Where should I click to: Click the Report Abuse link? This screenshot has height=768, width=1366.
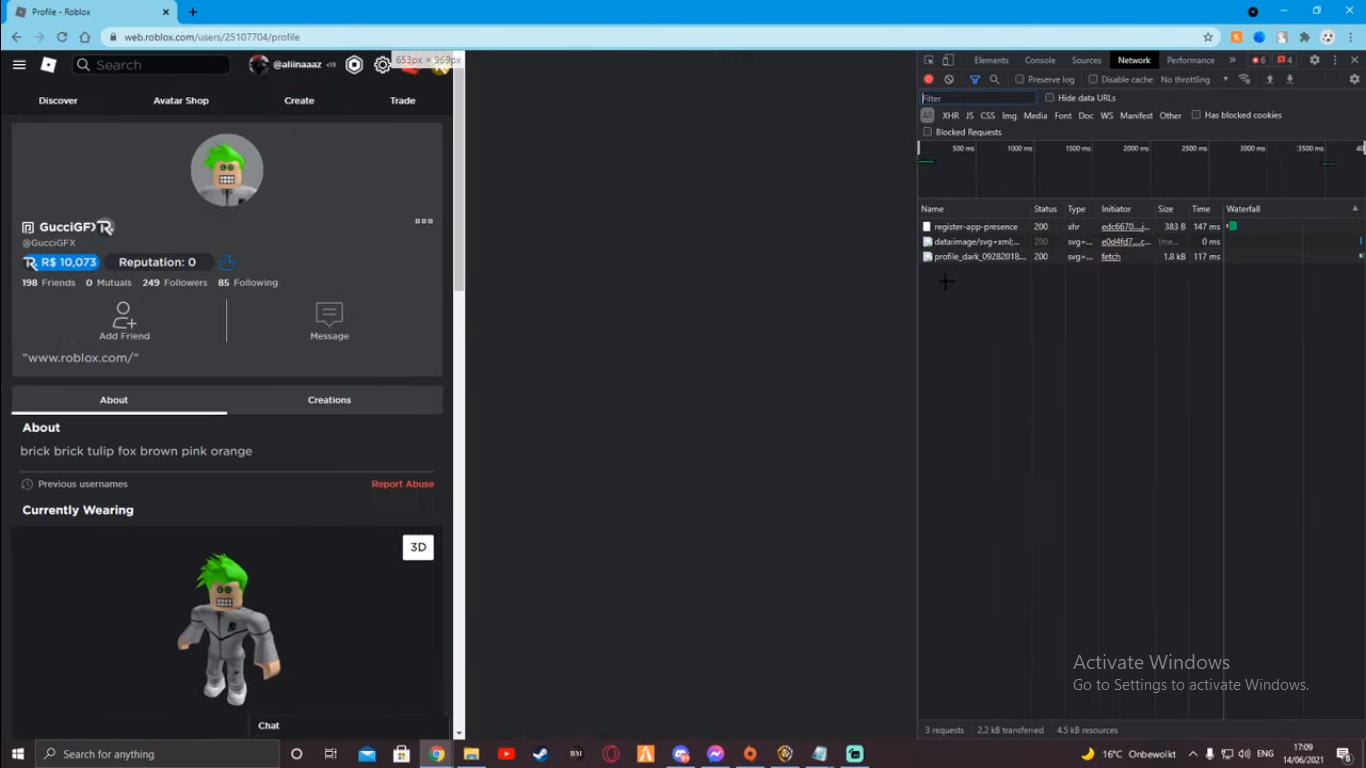pos(403,484)
